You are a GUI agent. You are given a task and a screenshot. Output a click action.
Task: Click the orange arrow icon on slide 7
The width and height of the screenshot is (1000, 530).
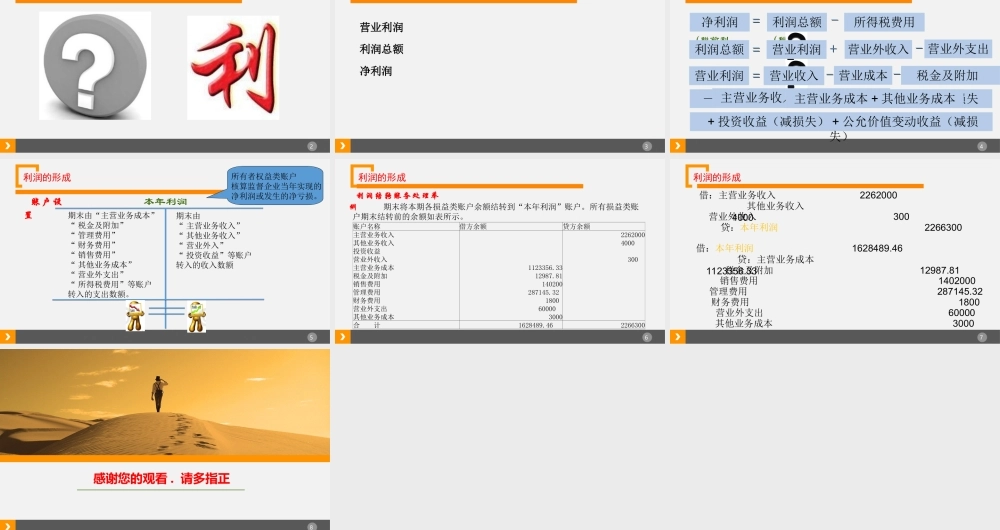pyautogui.click(x=677, y=337)
